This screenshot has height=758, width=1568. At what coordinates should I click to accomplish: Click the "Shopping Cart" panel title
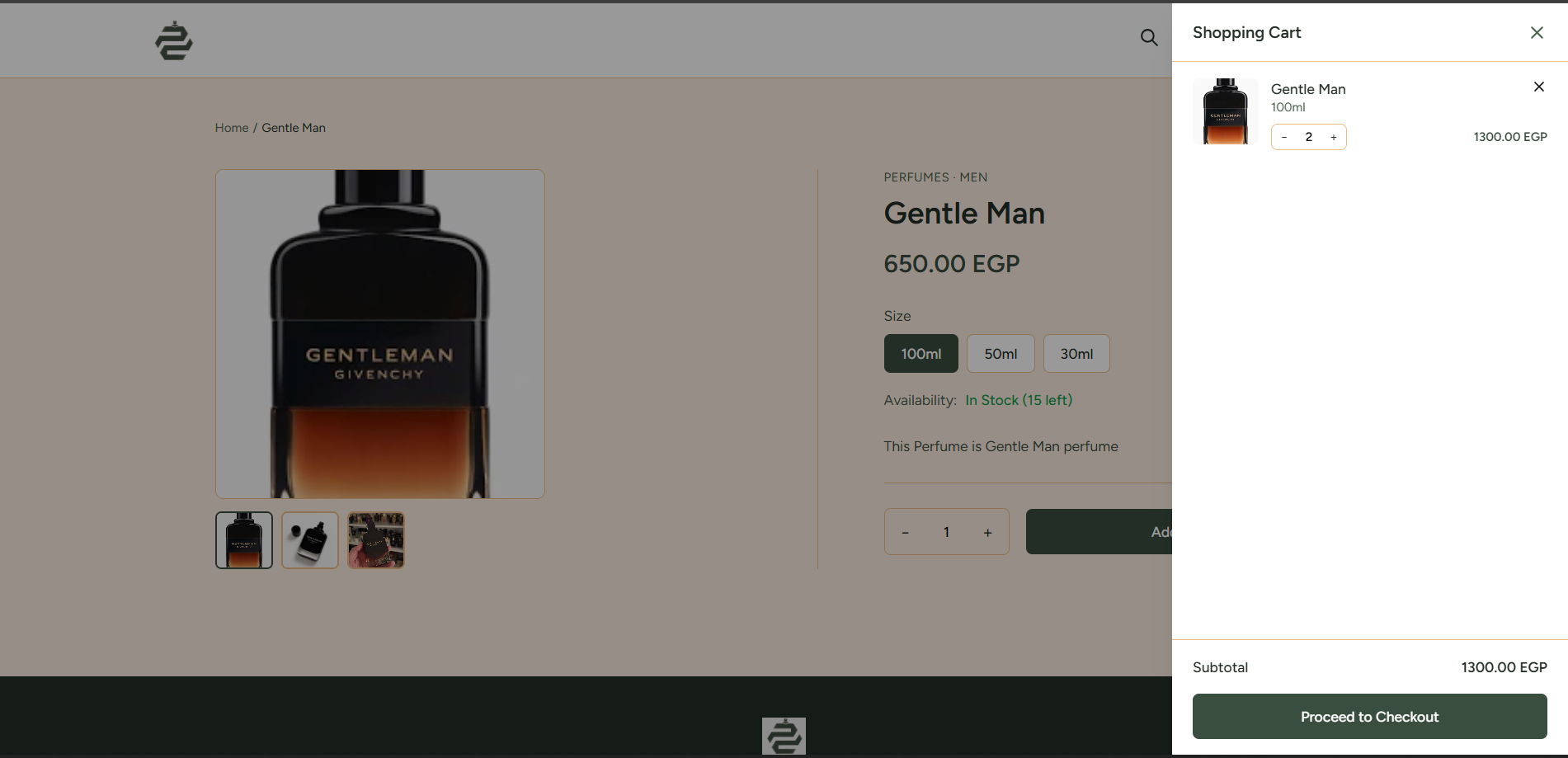pyautogui.click(x=1246, y=32)
